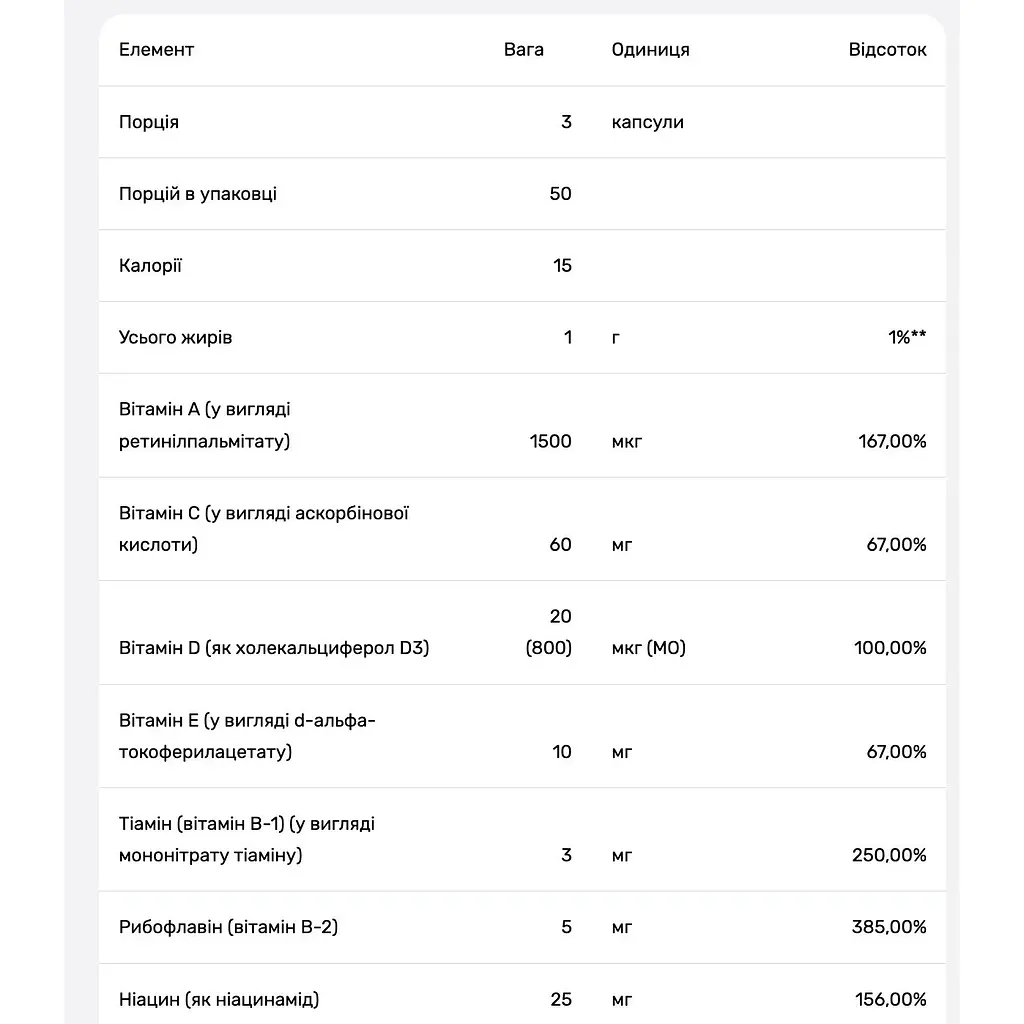The height and width of the screenshot is (1024, 1024).
Task: Click the Калорії row label
Action: pos(150,266)
